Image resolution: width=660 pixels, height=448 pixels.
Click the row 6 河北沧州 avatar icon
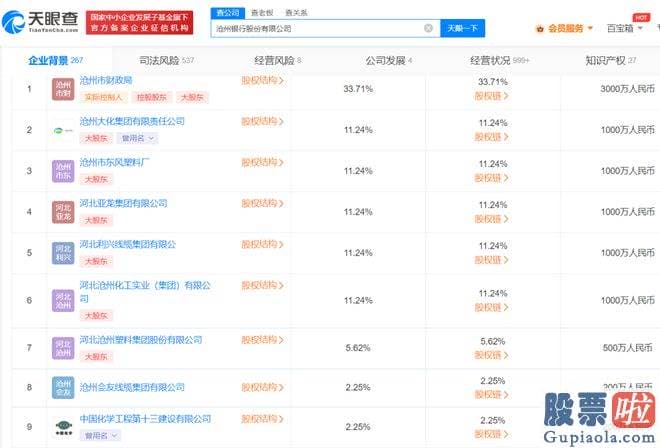point(63,301)
